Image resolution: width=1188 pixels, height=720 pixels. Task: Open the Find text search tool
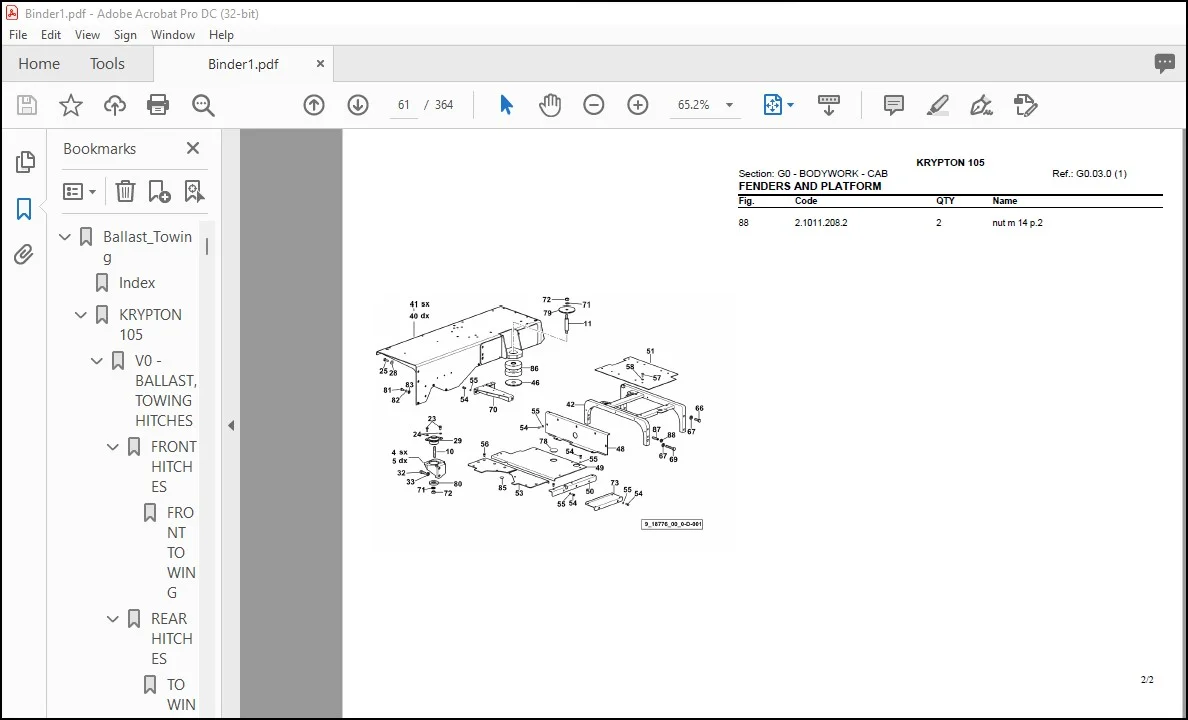click(203, 105)
